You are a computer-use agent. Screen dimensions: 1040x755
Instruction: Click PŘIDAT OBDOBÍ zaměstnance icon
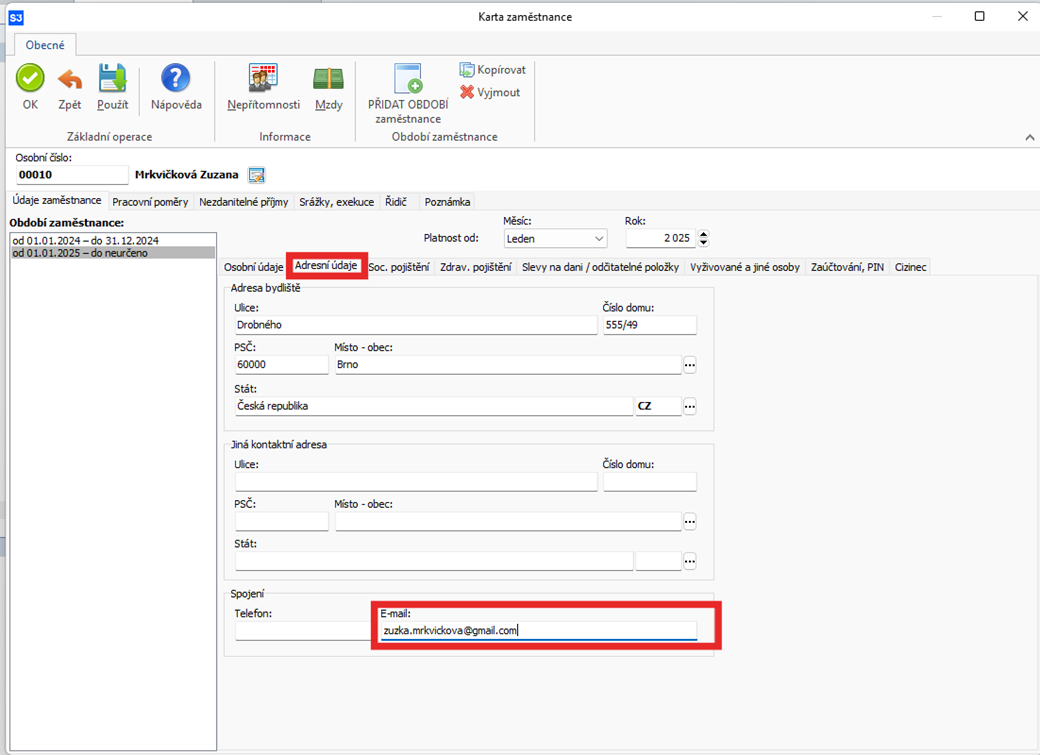(408, 79)
